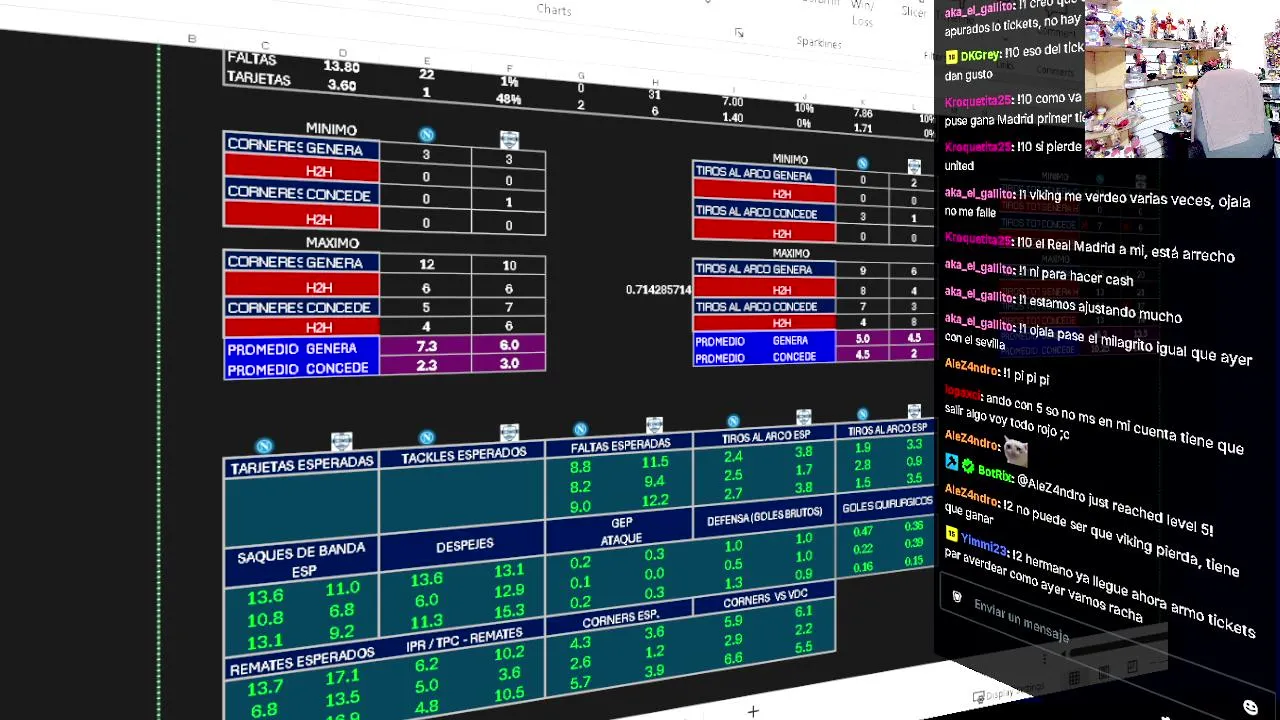
Task: Select the Napoli logo in the corners MINIMO header
Action: pos(427,134)
